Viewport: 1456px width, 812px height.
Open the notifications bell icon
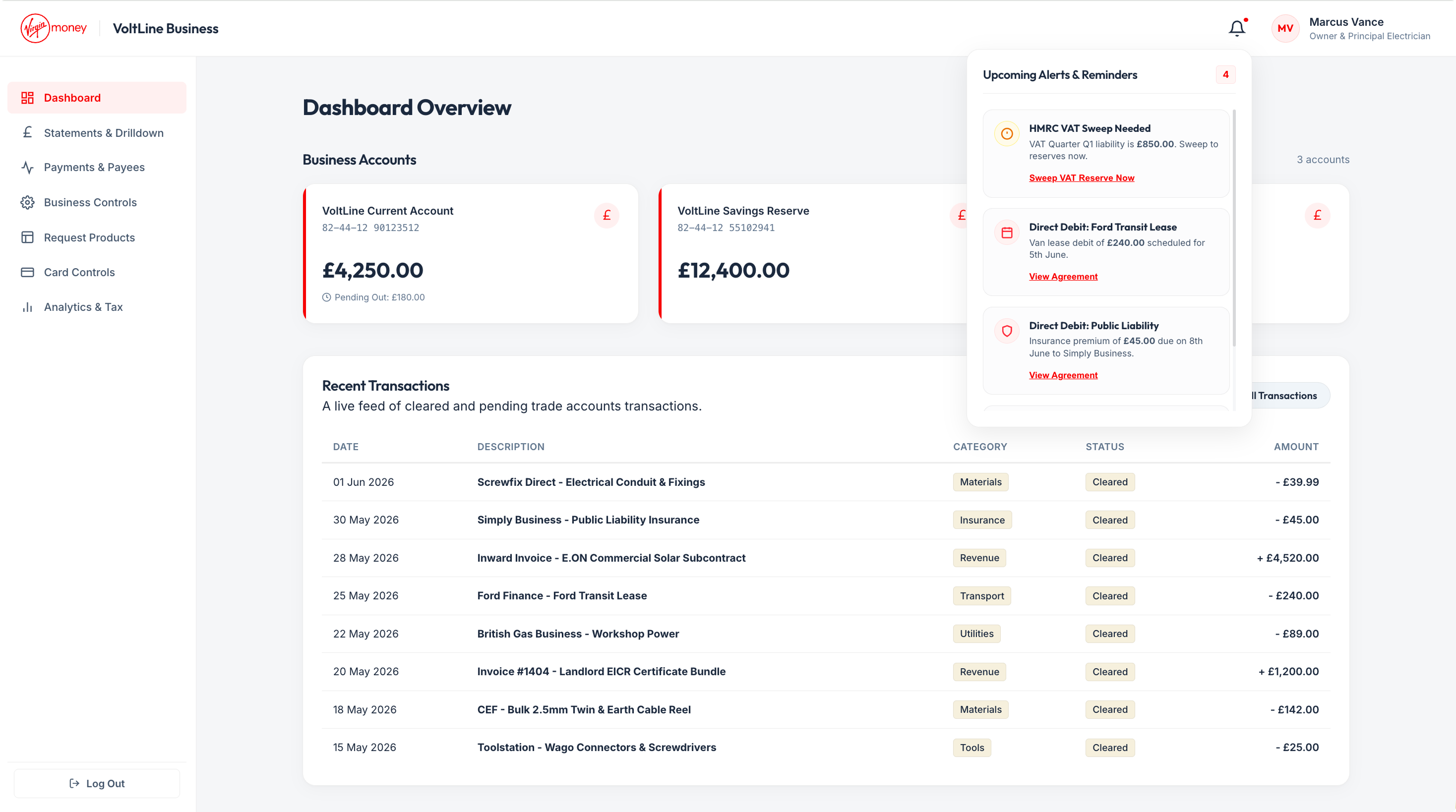point(1237,28)
